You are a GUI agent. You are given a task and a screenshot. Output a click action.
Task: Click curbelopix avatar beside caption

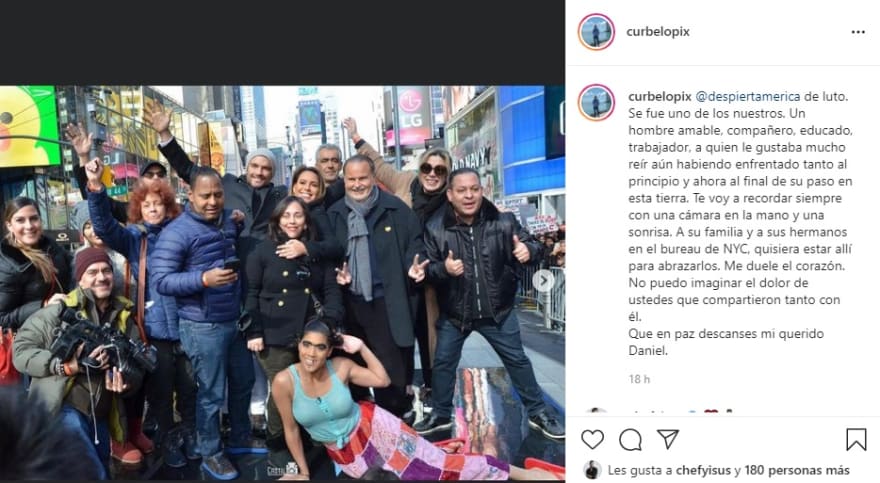pos(596,103)
